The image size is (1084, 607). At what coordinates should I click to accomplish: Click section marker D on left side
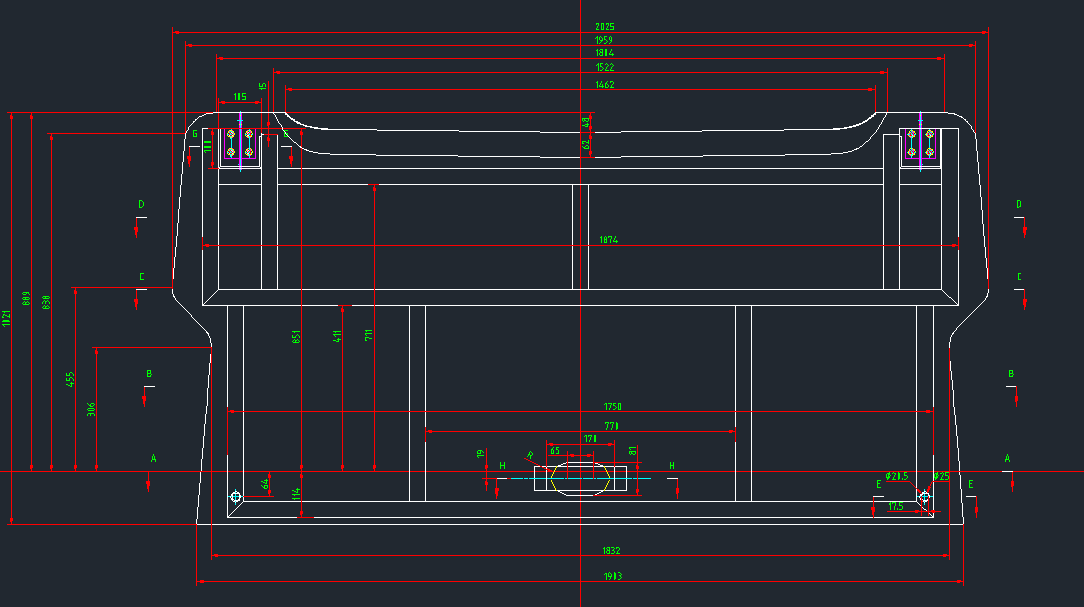(x=141, y=205)
